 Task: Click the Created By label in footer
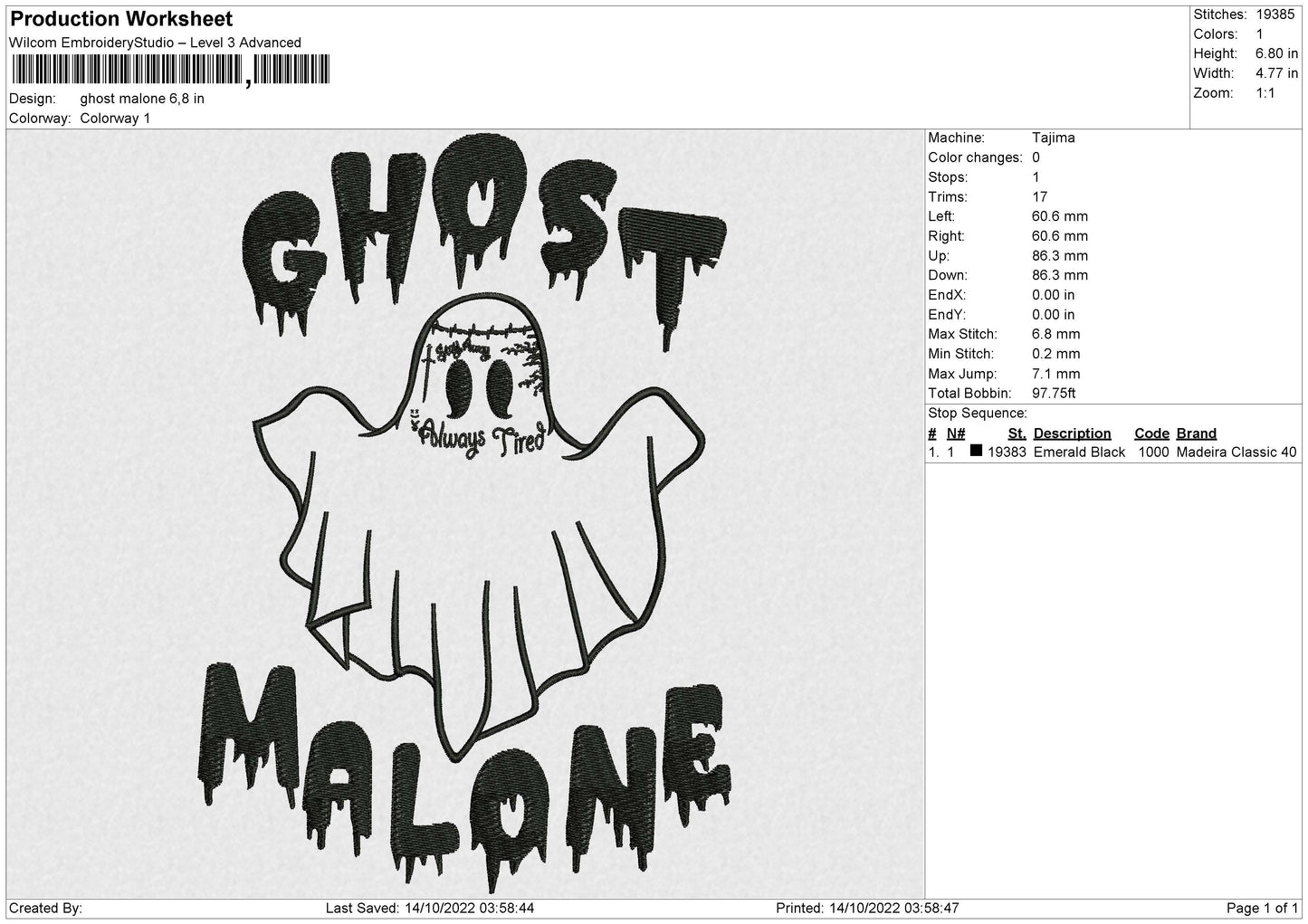46,908
